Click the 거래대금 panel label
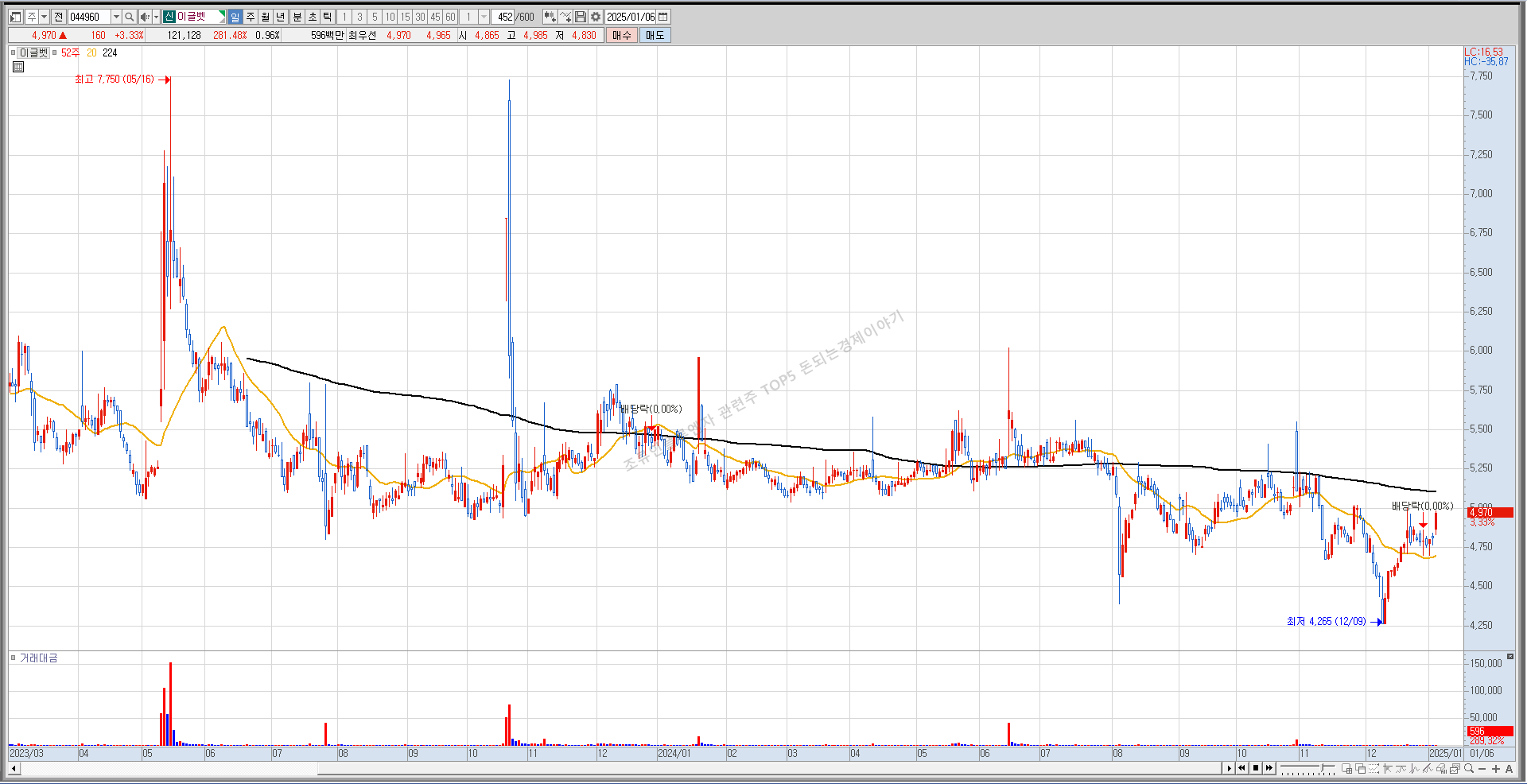Screen dimensions: 1527x784 [x=38, y=658]
